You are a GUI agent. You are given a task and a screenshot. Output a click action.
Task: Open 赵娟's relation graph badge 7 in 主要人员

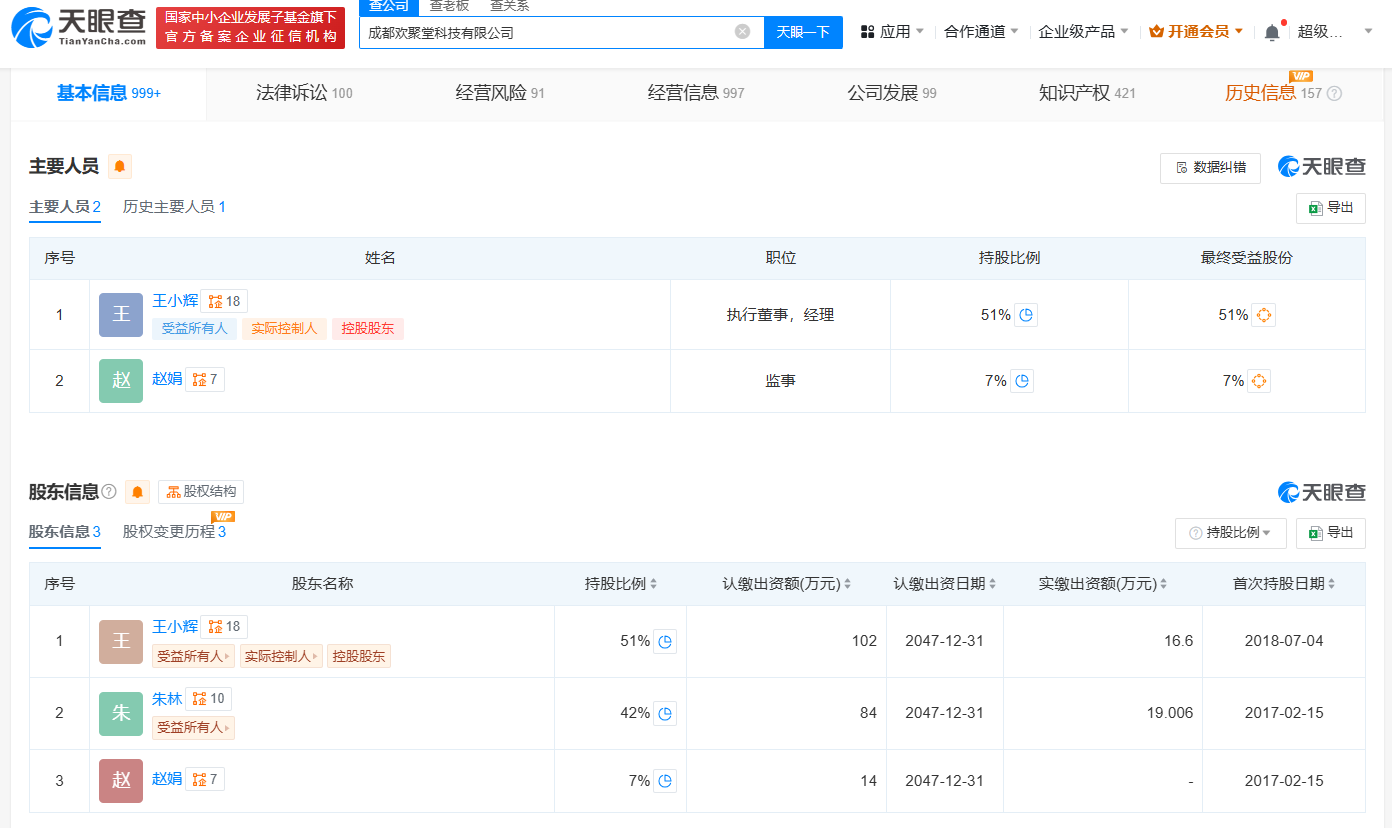(205, 379)
